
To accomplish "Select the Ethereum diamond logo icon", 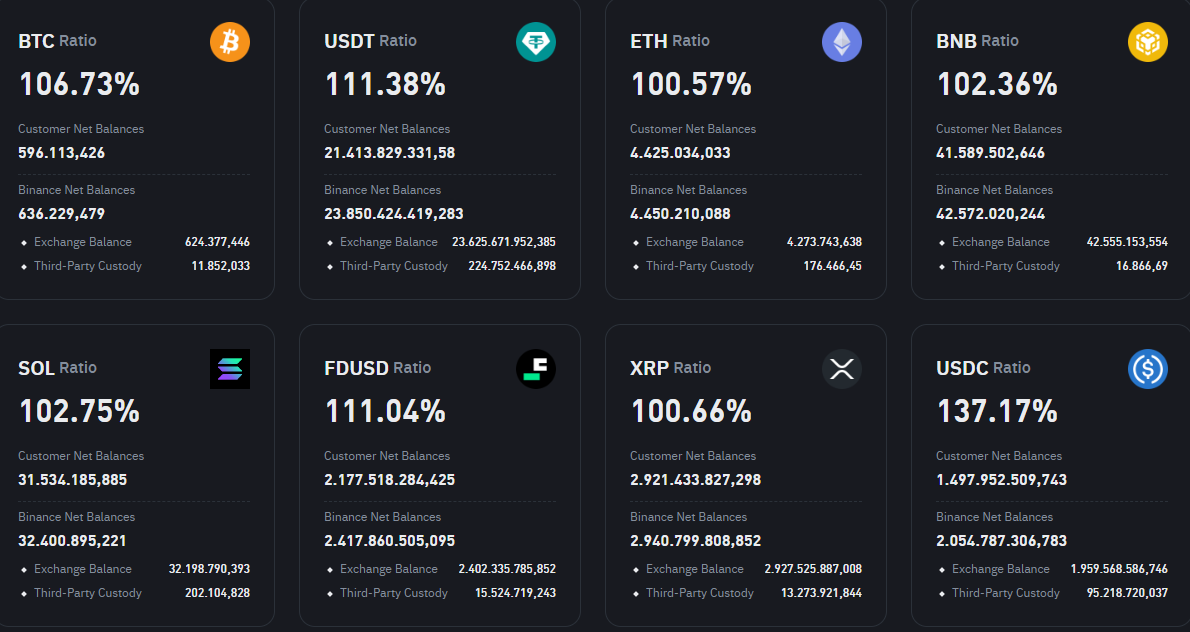I will coord(842,42).
